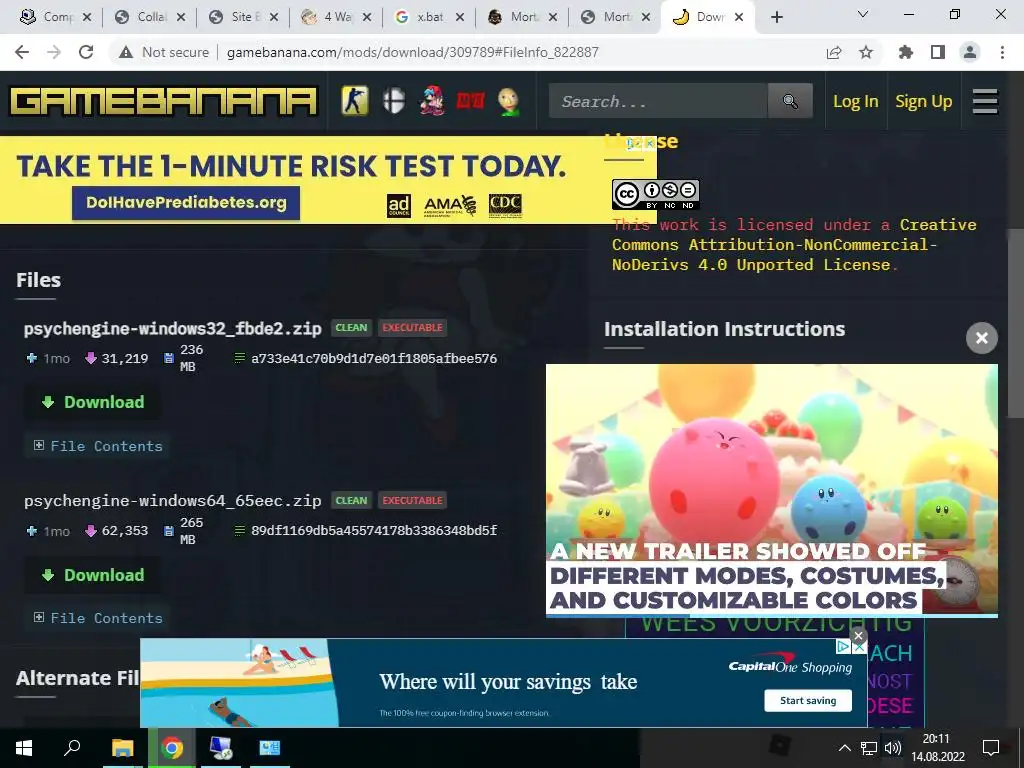This screenshot has height=768, width=1024.
Task: Open Chrome's three-dot menu
Action: click(1002, 52)
